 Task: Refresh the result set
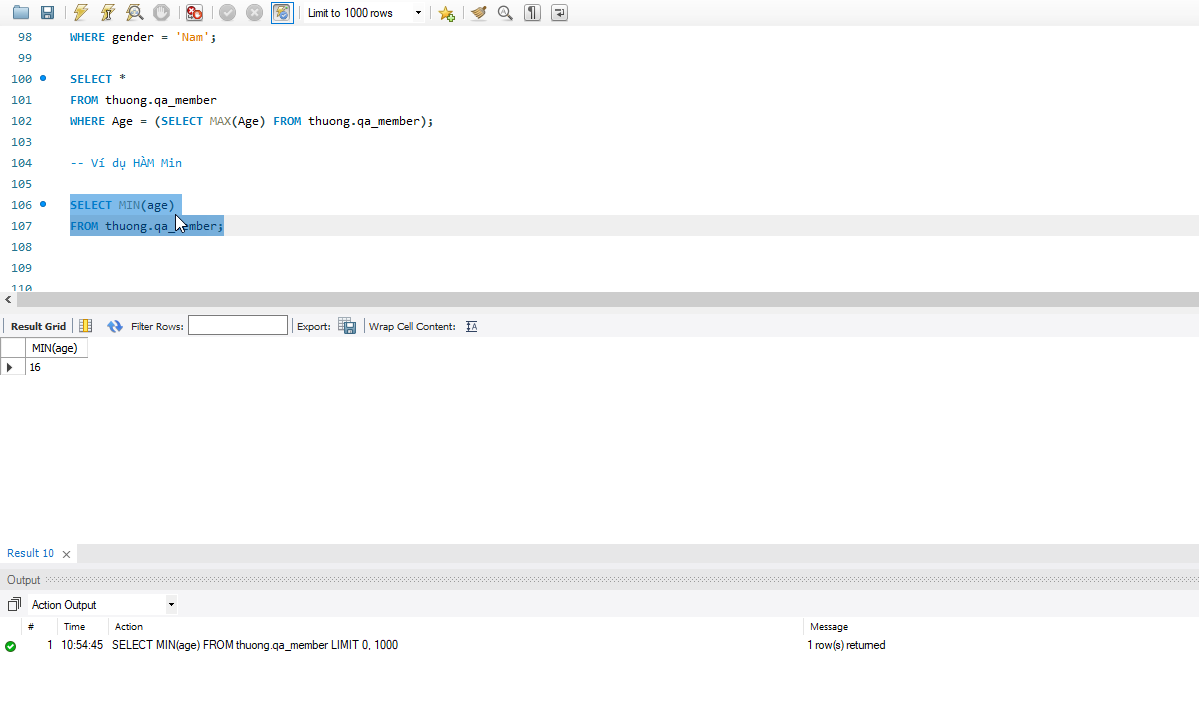pos(115,326)
